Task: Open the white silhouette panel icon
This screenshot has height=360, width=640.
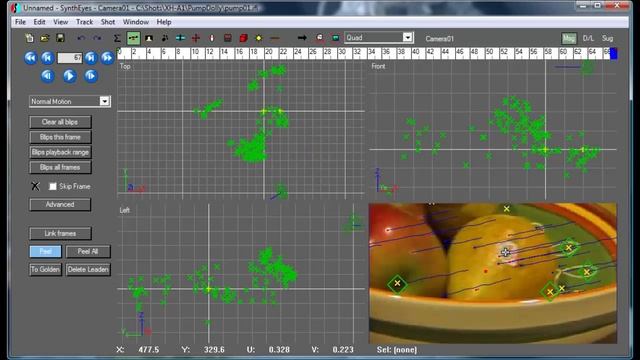Action: [149, 38]
